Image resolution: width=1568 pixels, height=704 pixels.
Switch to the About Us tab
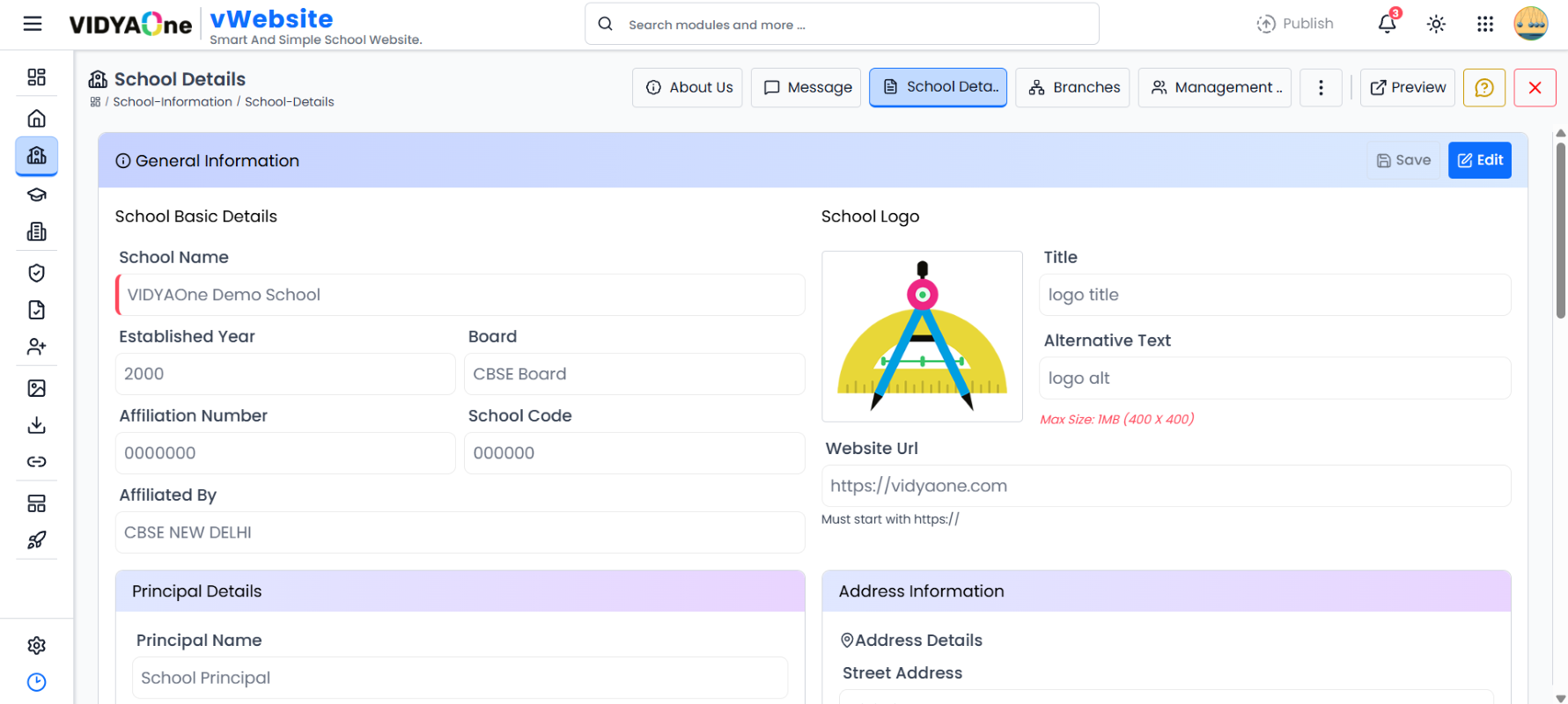pyautogui.click(x=688, y=87)
